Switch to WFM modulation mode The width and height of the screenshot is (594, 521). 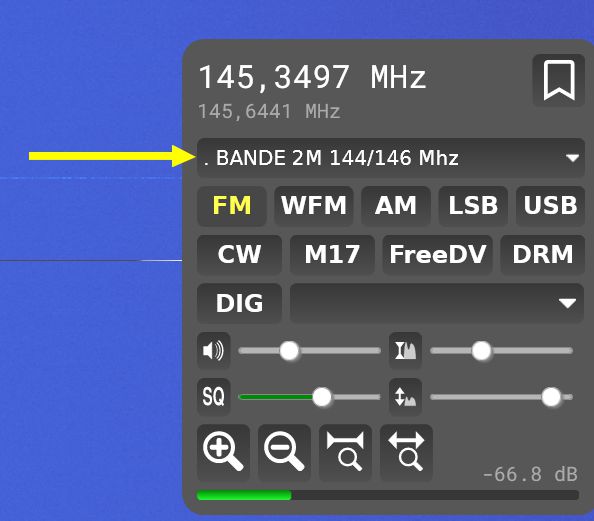click(314, 205)
